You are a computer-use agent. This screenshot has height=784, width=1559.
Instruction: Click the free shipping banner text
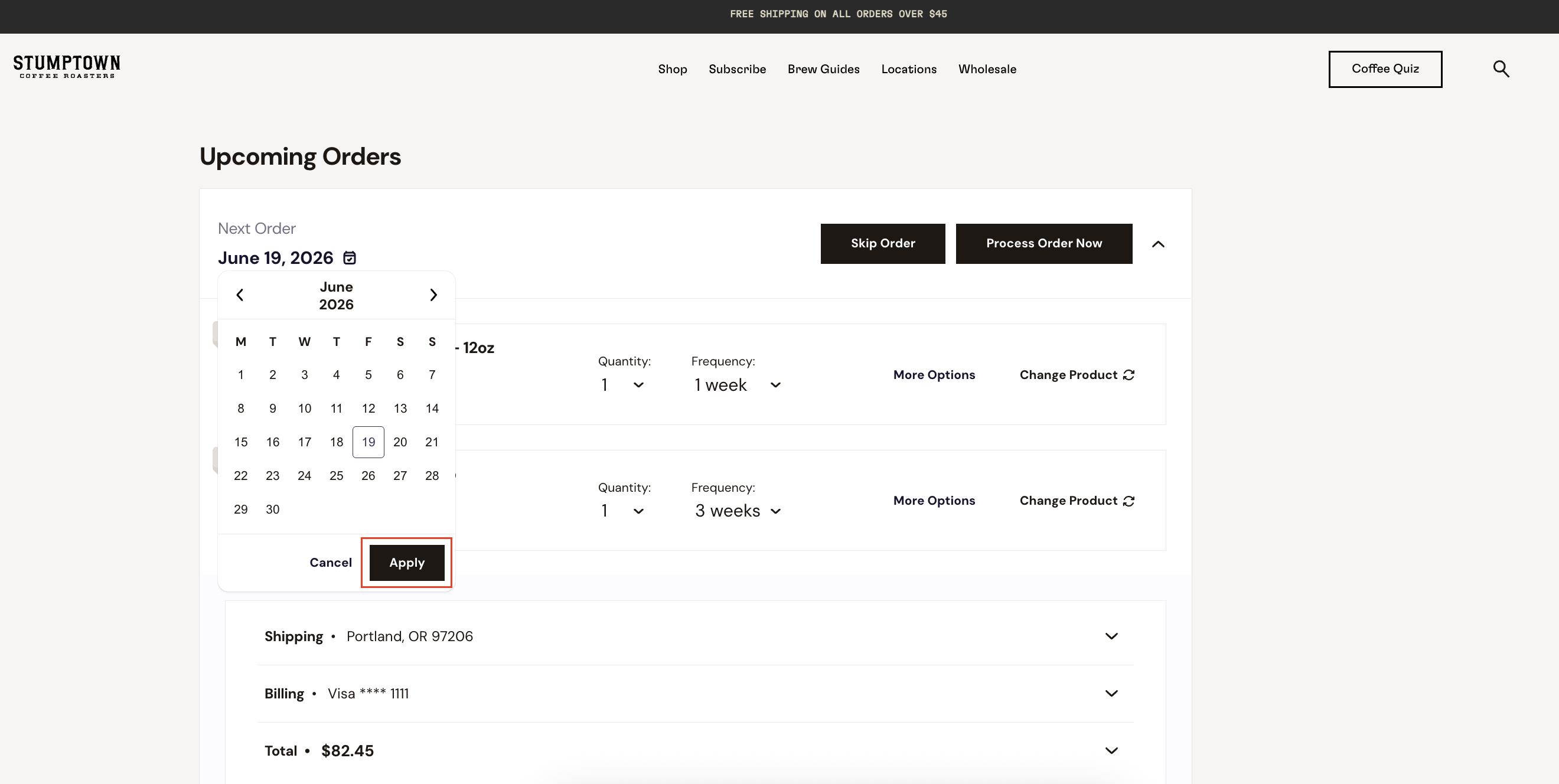click(x=838, y=14)
